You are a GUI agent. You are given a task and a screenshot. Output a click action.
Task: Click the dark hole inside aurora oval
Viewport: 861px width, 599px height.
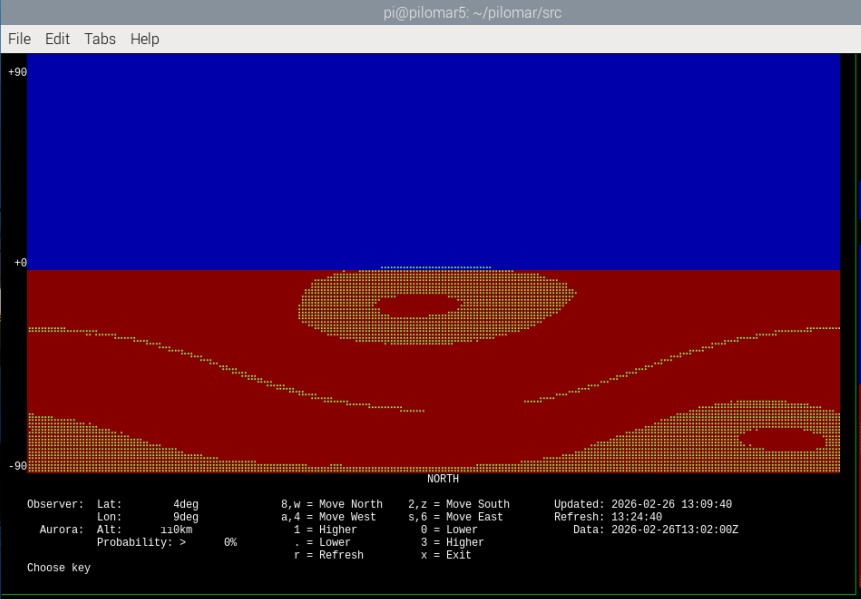click(417, 305)
